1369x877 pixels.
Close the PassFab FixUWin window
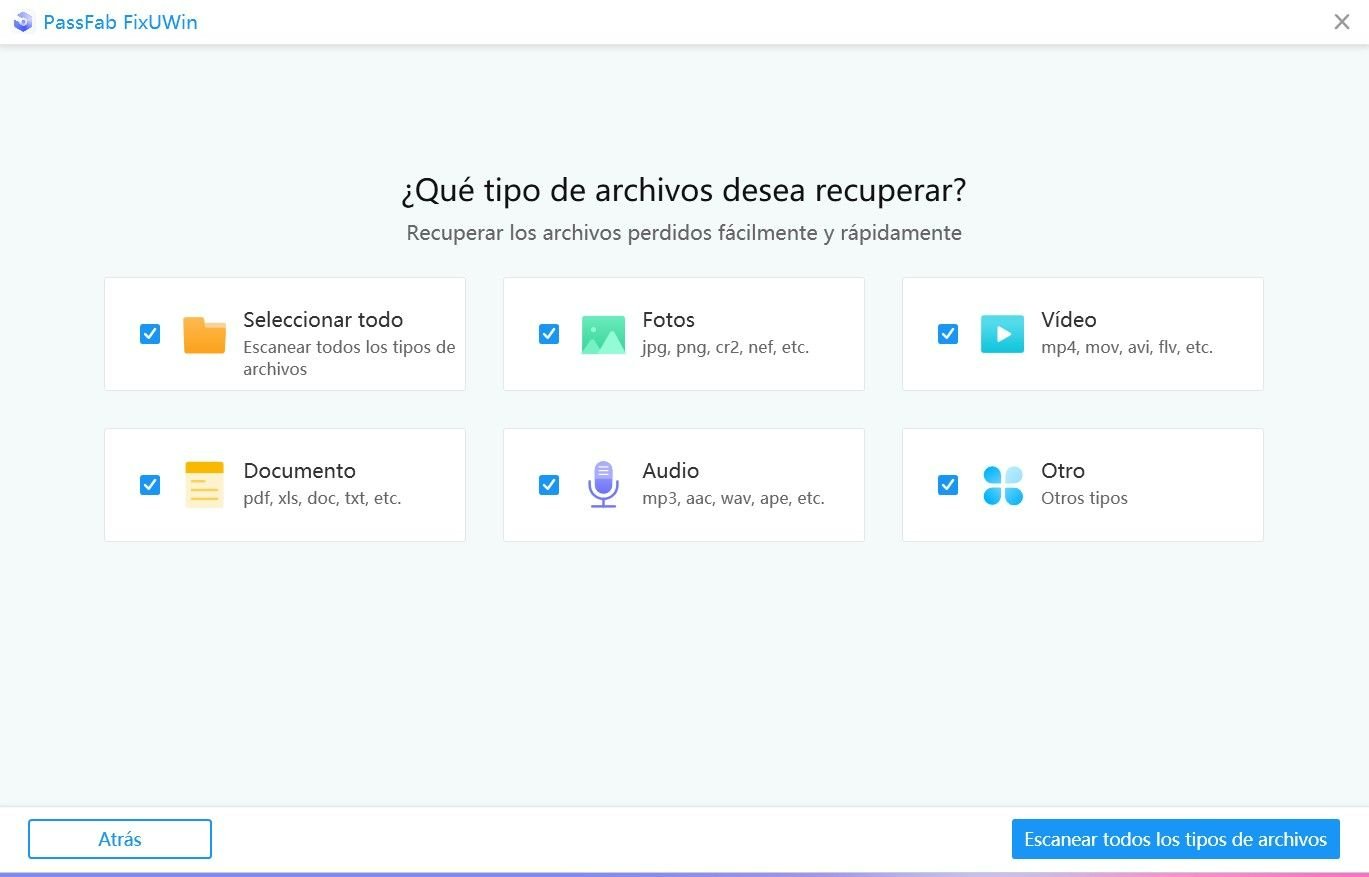tap(1342, 22)
